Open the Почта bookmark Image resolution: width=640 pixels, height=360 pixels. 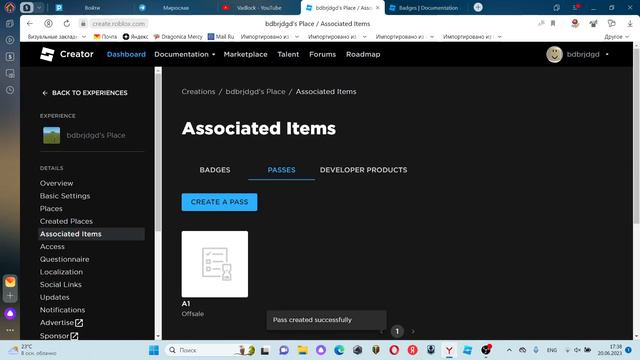coord(105,37)
